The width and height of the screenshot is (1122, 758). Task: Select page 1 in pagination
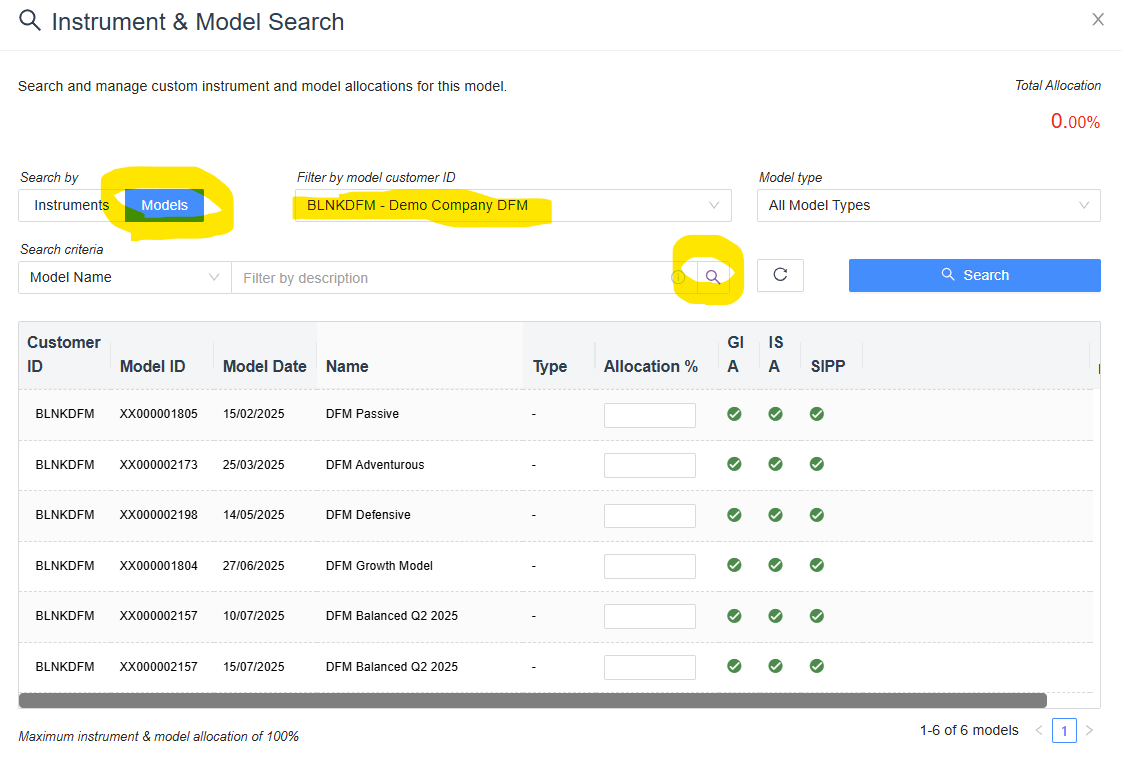(x=1064, y=731)
